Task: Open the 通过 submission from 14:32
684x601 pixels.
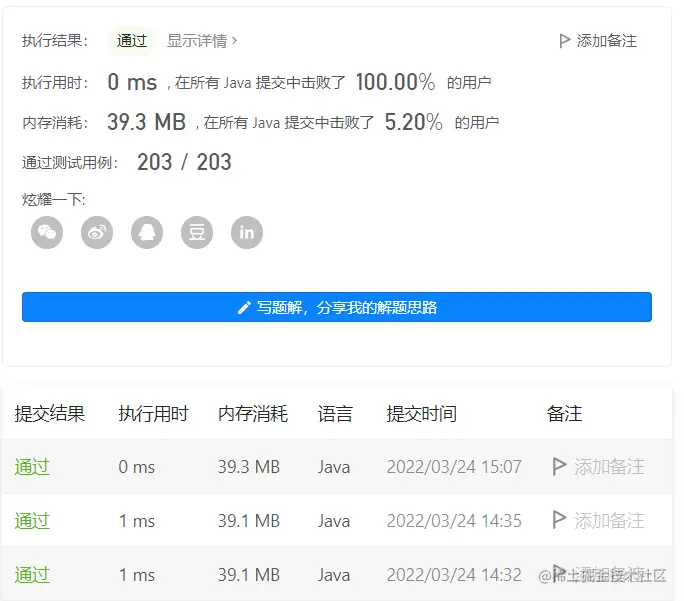Action: click(32, 575)
